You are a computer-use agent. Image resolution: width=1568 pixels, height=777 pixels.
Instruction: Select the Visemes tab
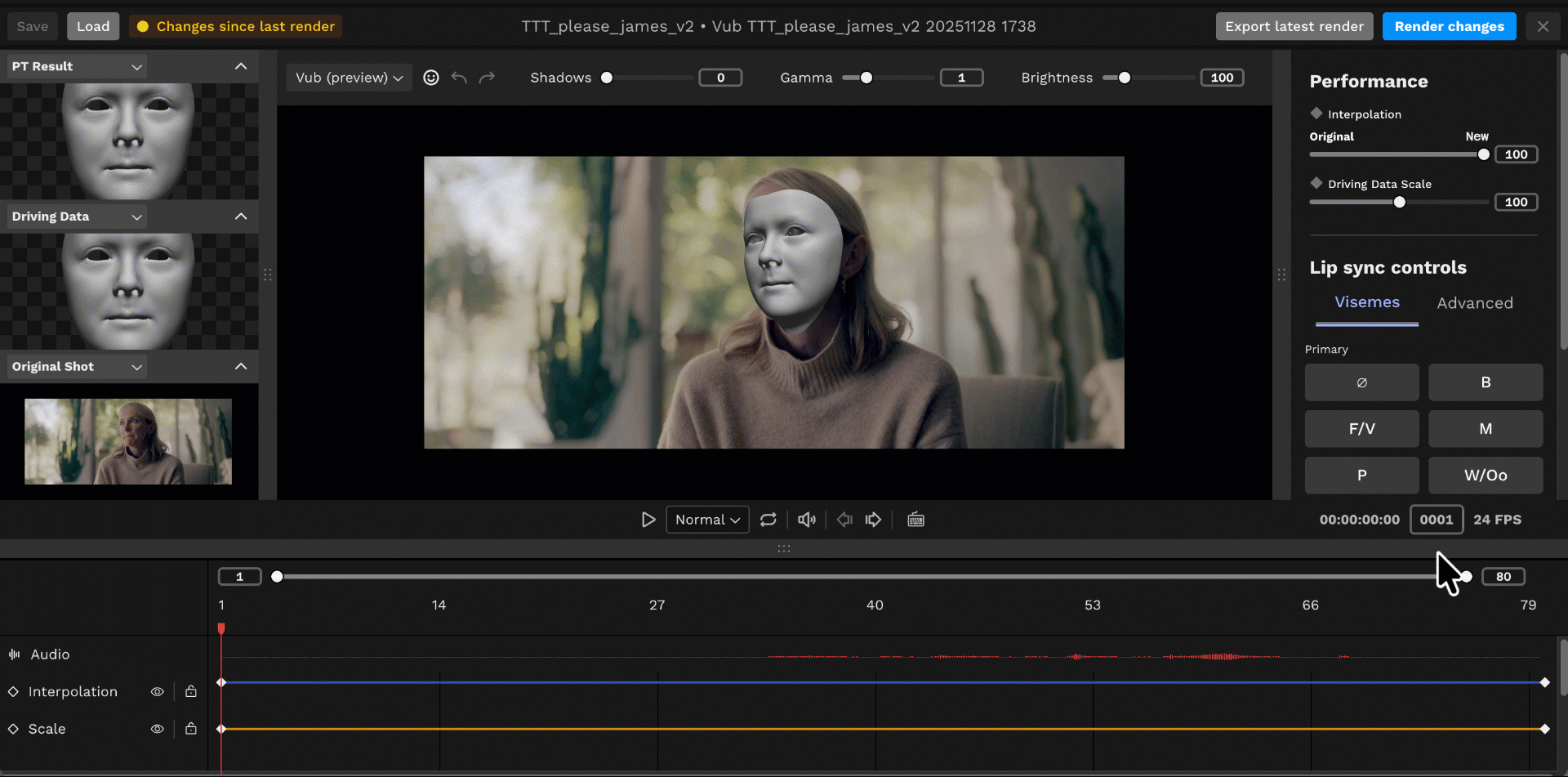[x=1366, y=302]
